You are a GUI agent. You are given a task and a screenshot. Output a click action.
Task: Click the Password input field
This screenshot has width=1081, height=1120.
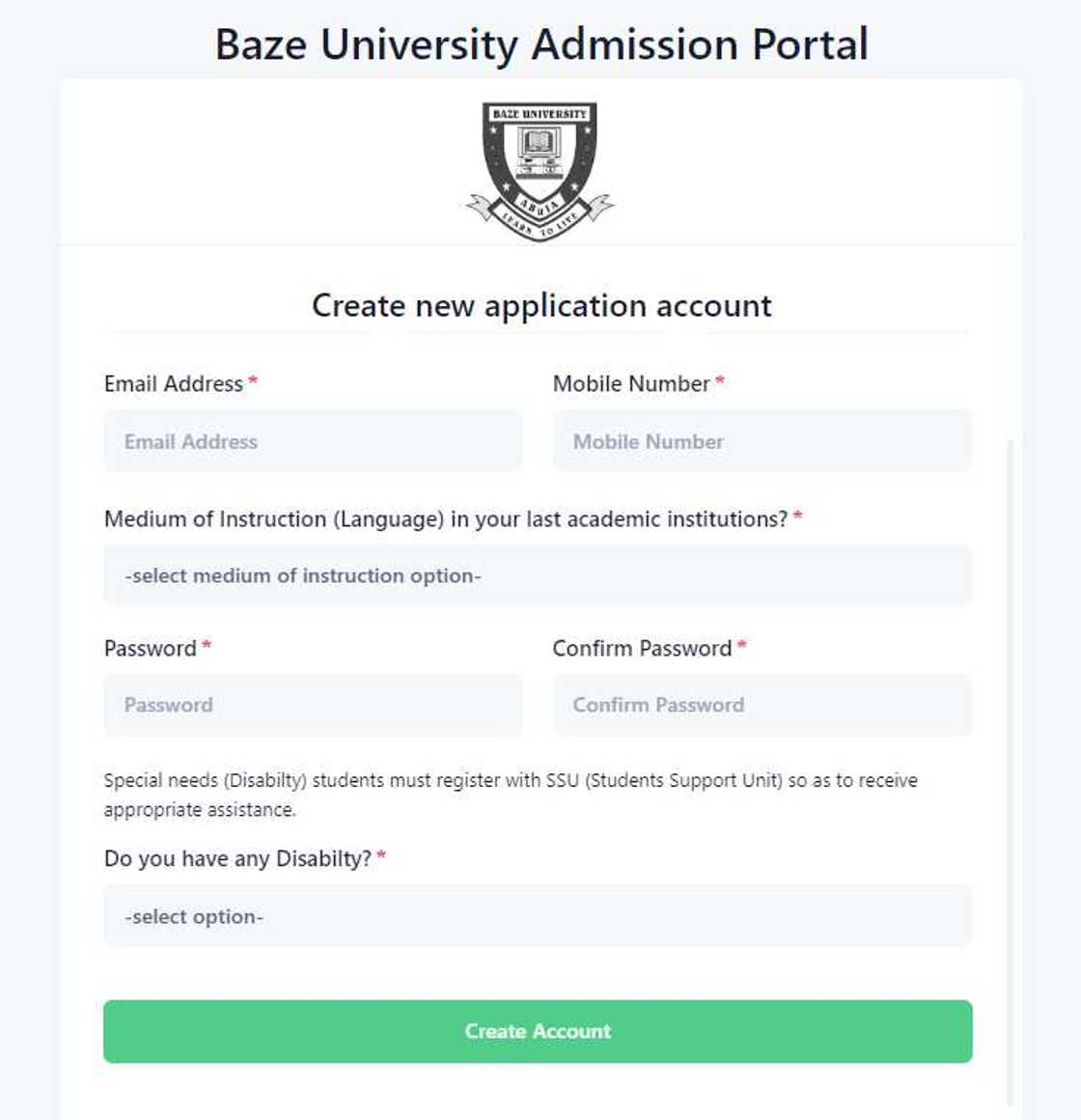click(313, 705)
